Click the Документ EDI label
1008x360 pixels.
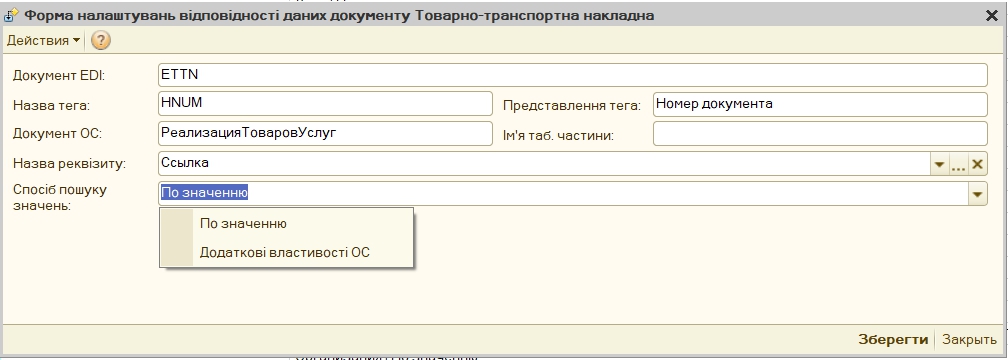click(58, 76)
